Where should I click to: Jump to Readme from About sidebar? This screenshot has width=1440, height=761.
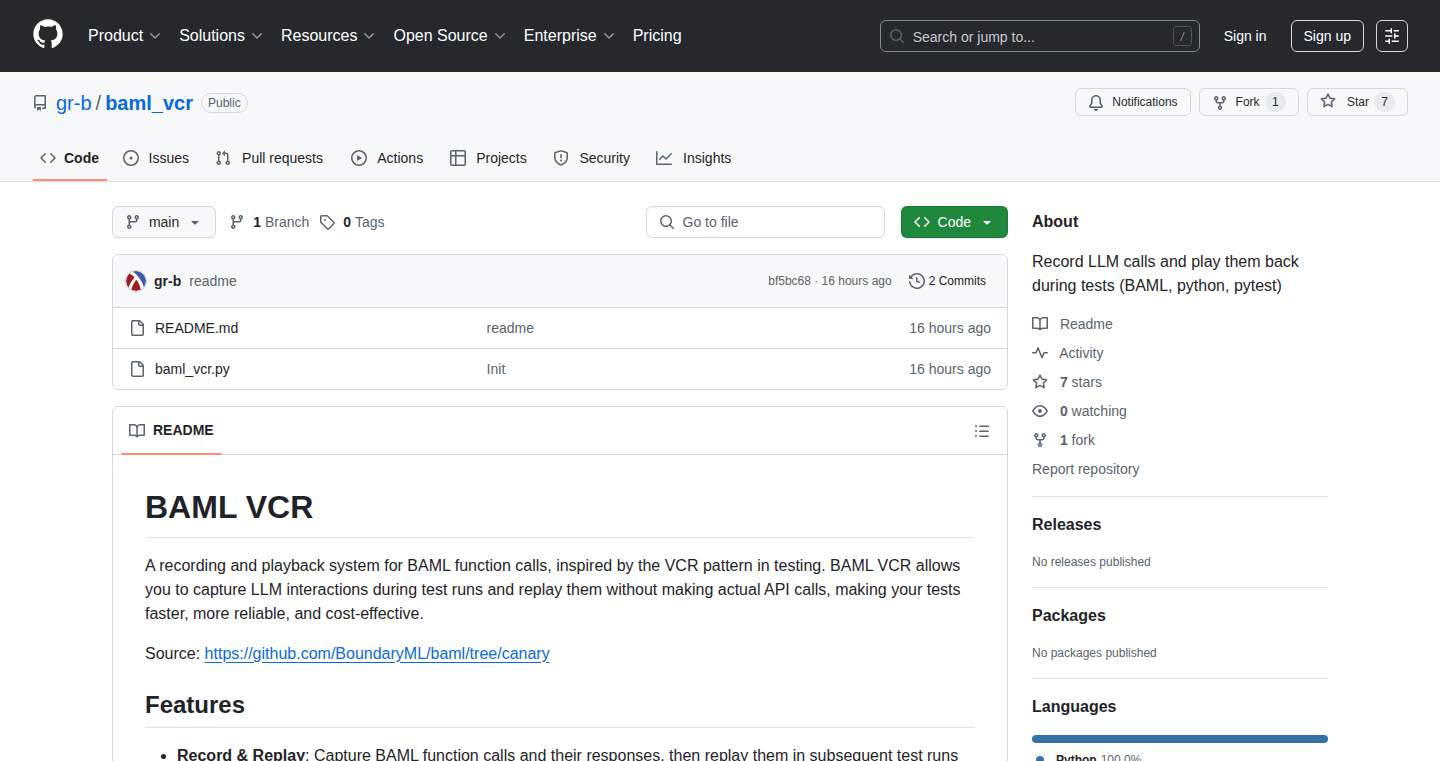click(x=1086, y=324)
